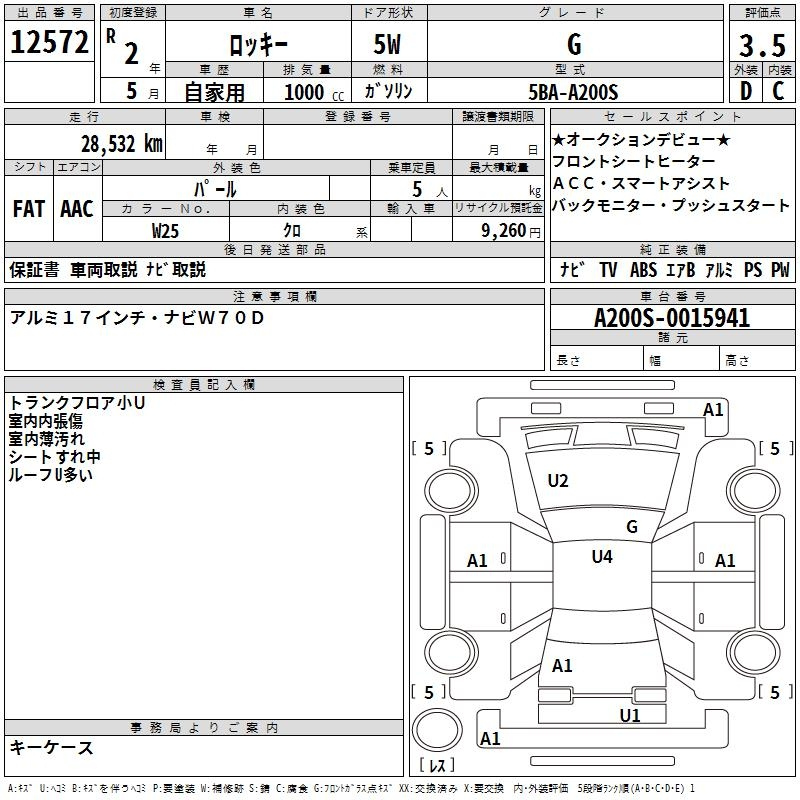Select the chassis number A200S-0015941
The width and height of the screenshot is (800, 800).
tap(672, 318)
